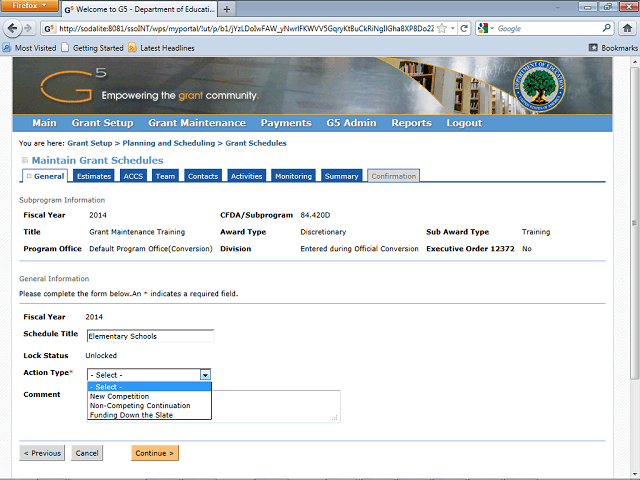The height and width of the screenshot is (480, 640).
Task: Switch to the Summary tab
Action: [342, 176]
